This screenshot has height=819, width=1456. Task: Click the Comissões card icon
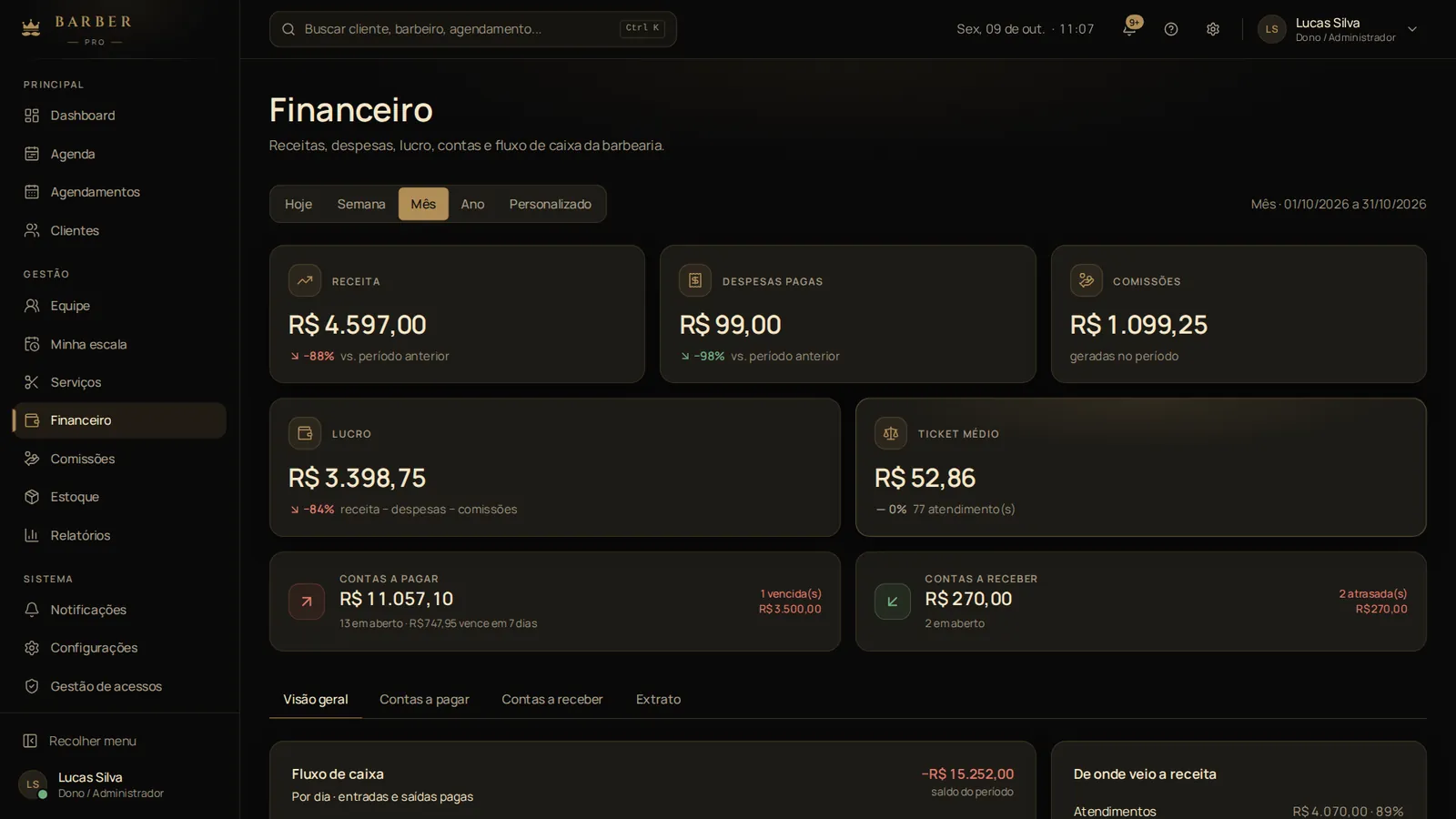1087,280
